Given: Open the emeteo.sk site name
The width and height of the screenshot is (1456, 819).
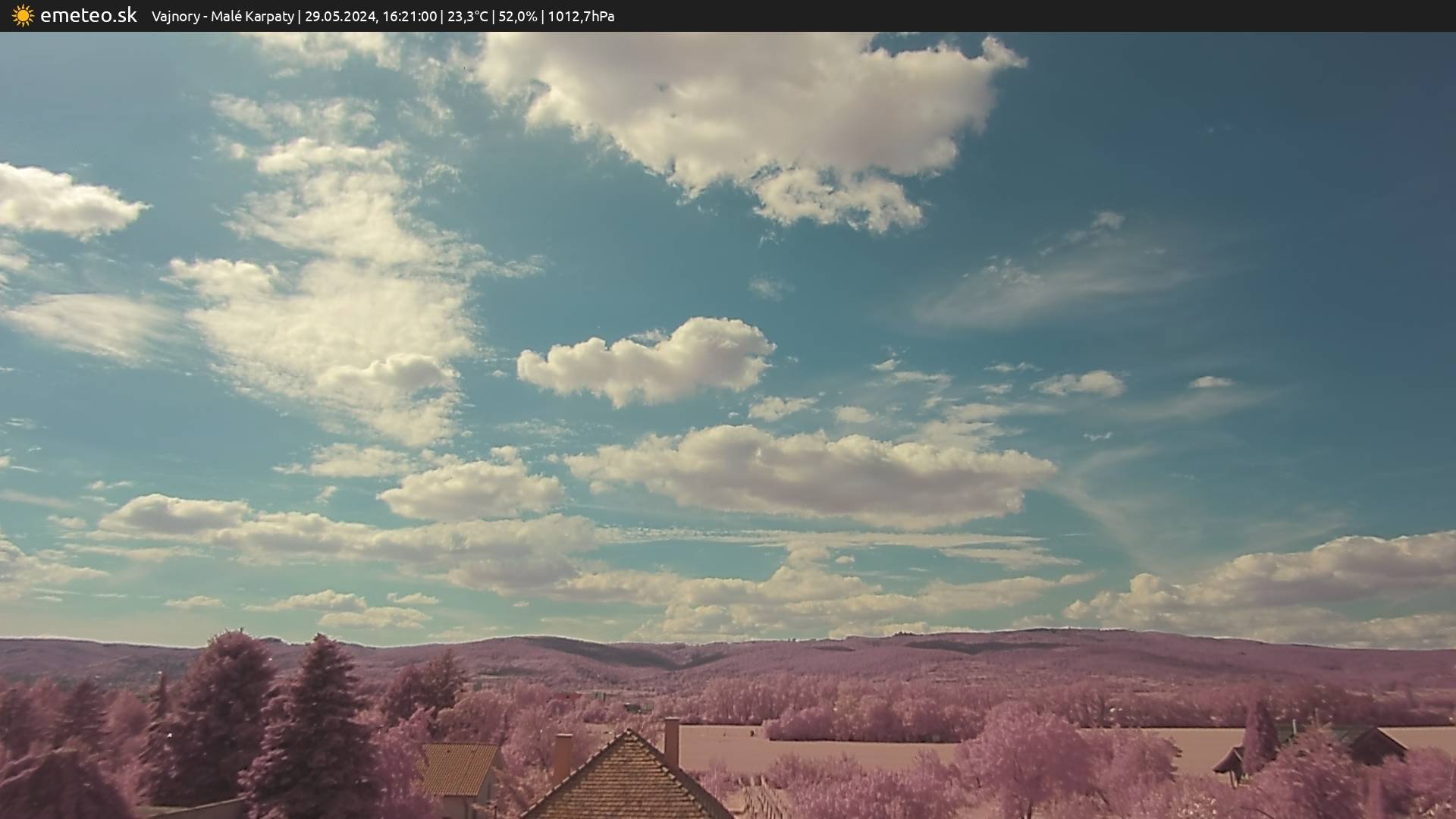Looking at the screenshot, I should 88,16.
